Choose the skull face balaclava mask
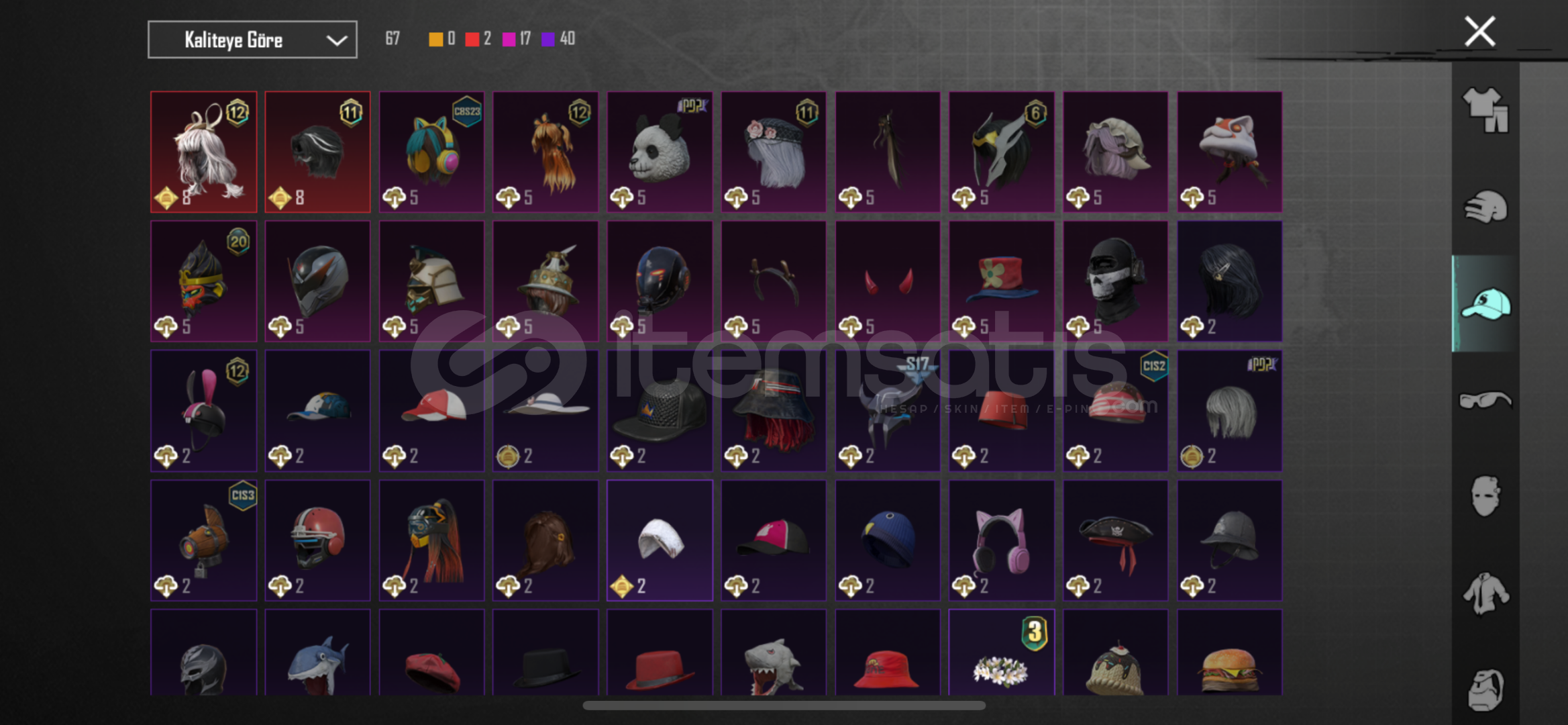This screenshot has width=1568, height=725. pyautogui.click(x=1115, y=281)
